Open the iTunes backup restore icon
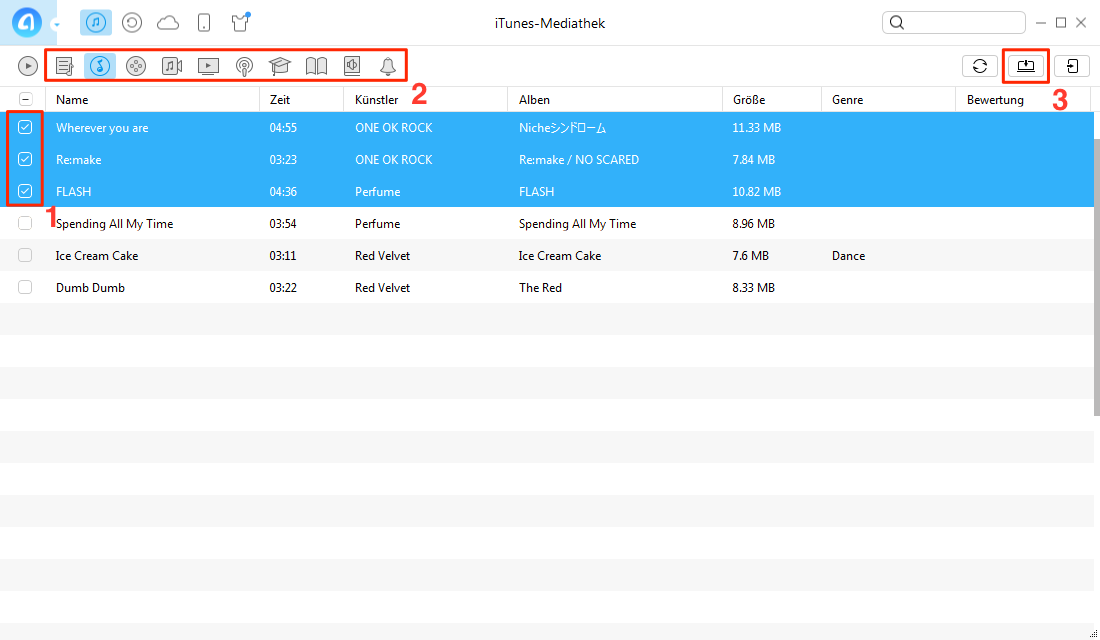This screenshot has width=1100, height=640. (132, 23)
